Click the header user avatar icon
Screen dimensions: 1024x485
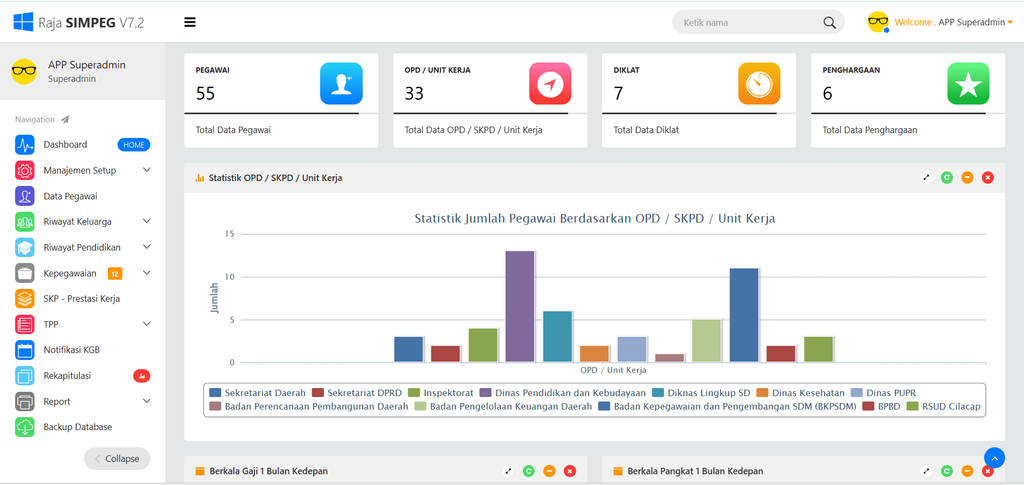coord(878,22)
